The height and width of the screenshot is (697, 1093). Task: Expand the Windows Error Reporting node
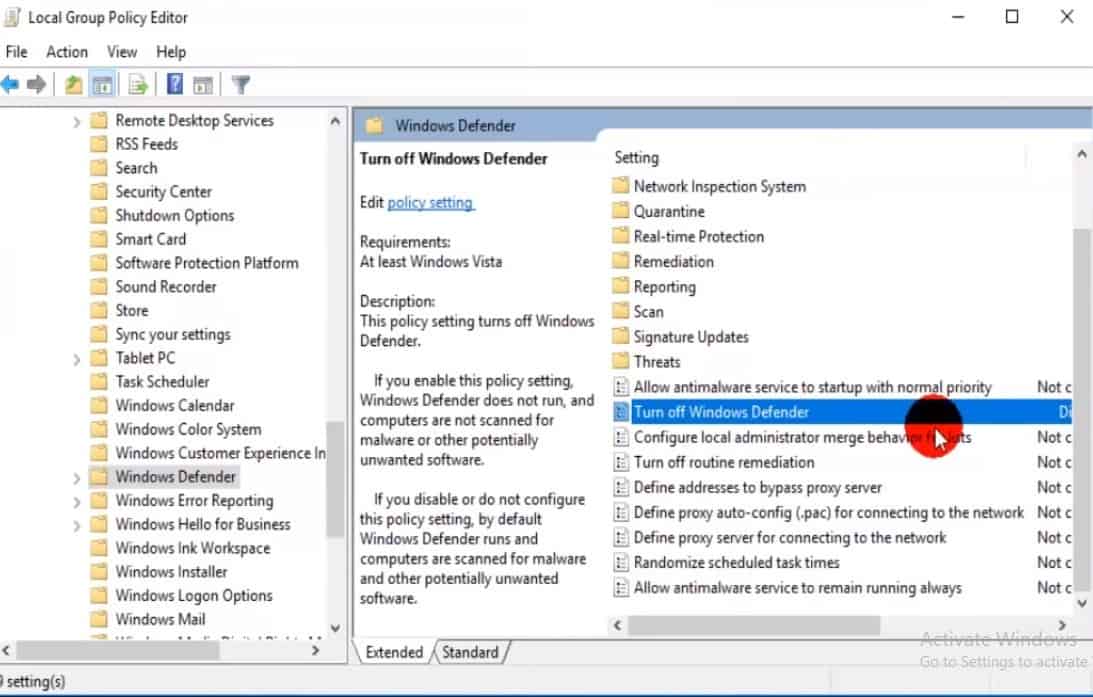(77, 502)
